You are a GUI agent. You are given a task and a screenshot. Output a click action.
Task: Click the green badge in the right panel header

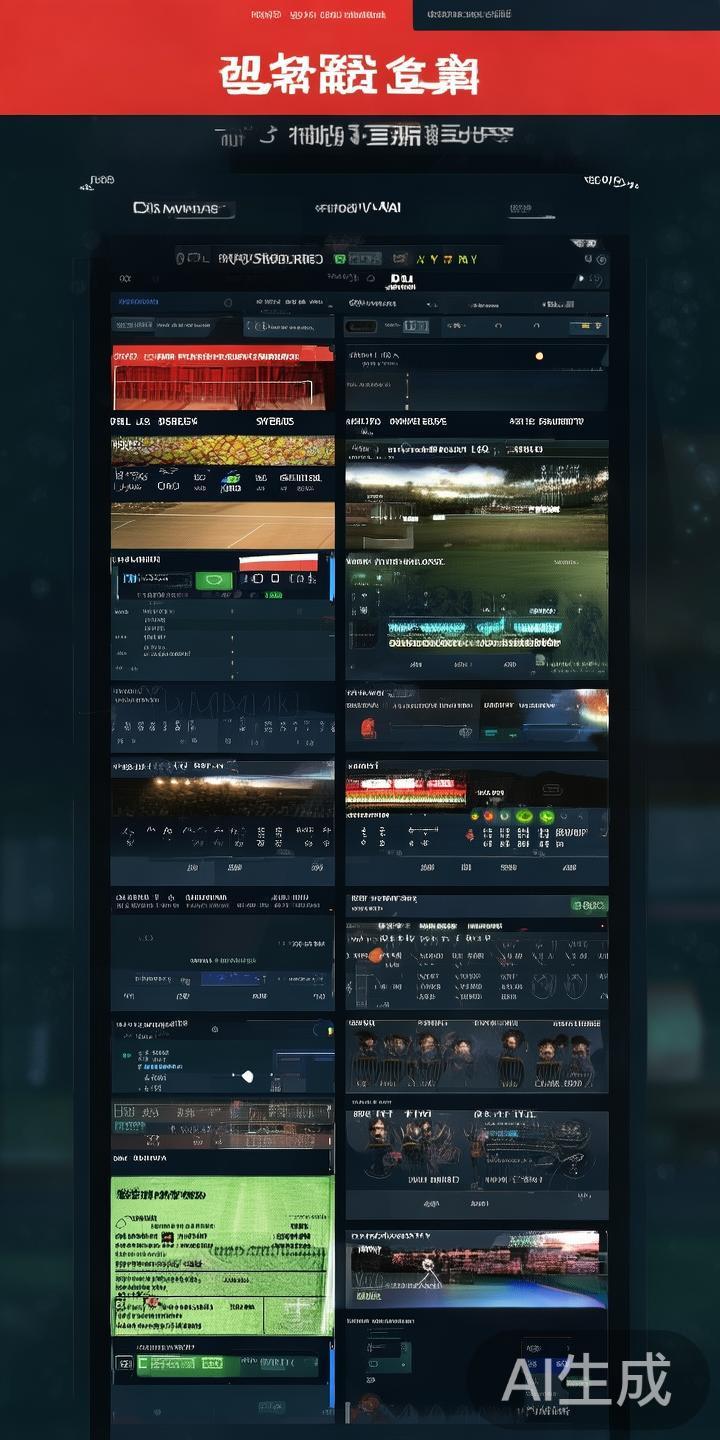[588, 905]
